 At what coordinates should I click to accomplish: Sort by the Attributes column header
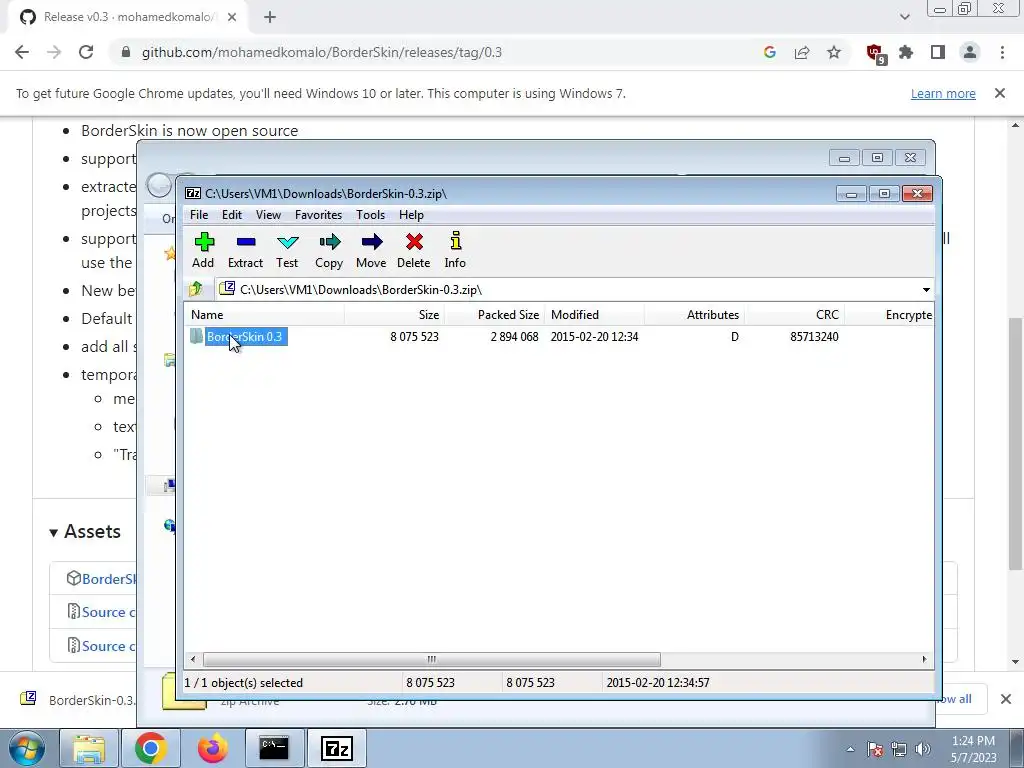point(695,315)
